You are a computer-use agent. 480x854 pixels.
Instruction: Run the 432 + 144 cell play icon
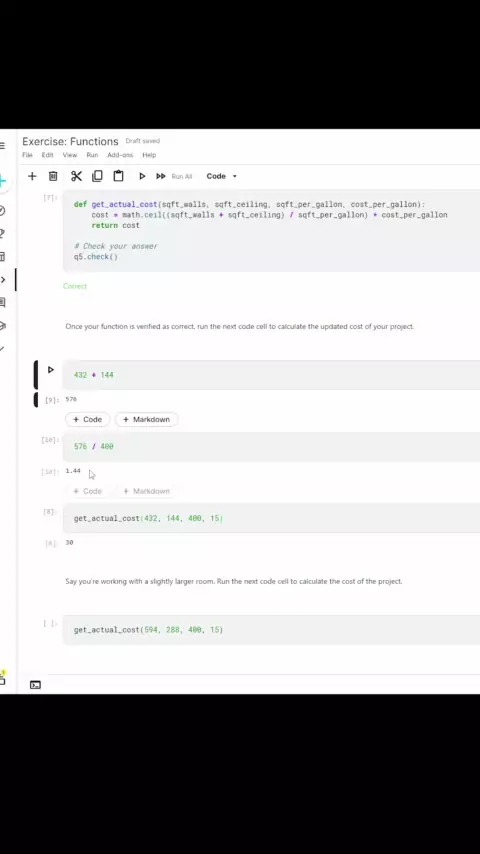[51, 370]
